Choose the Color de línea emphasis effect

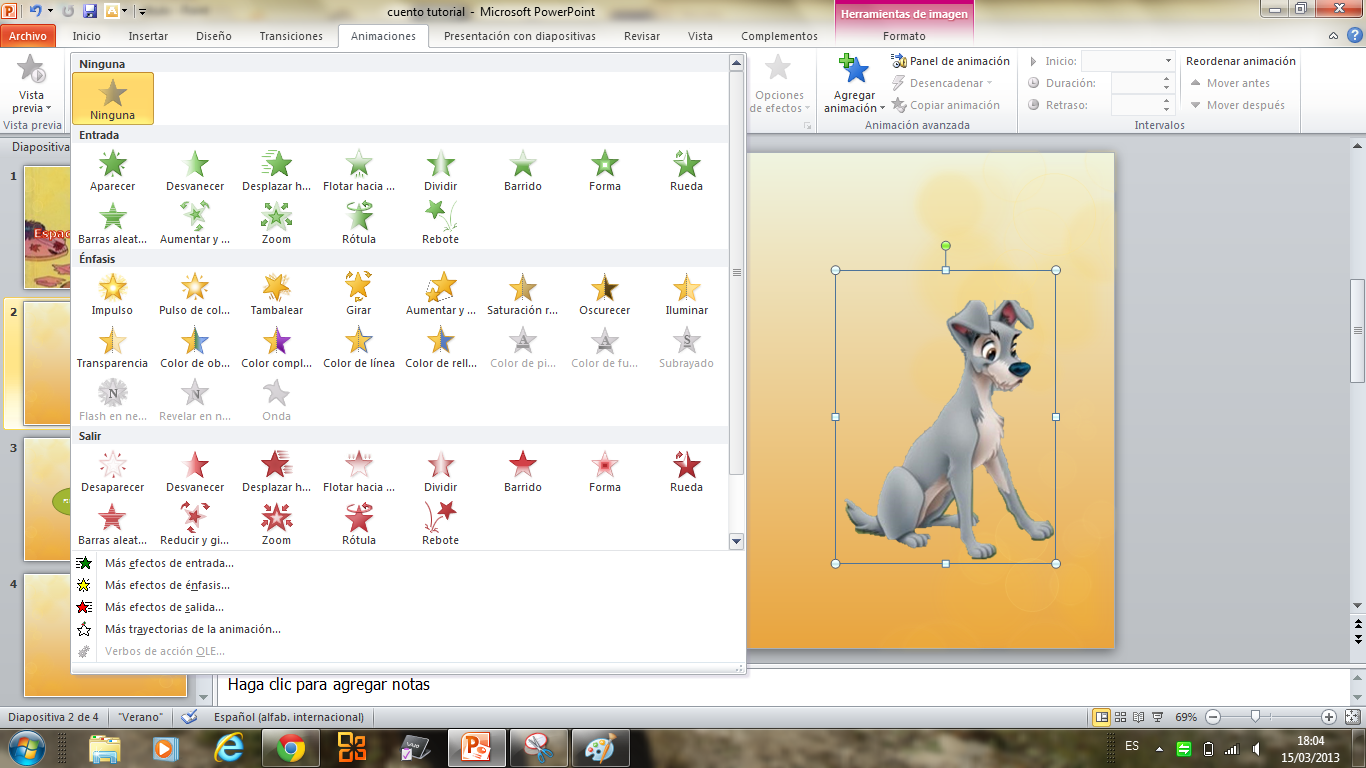pyautogui.click(x=359, y=347)
